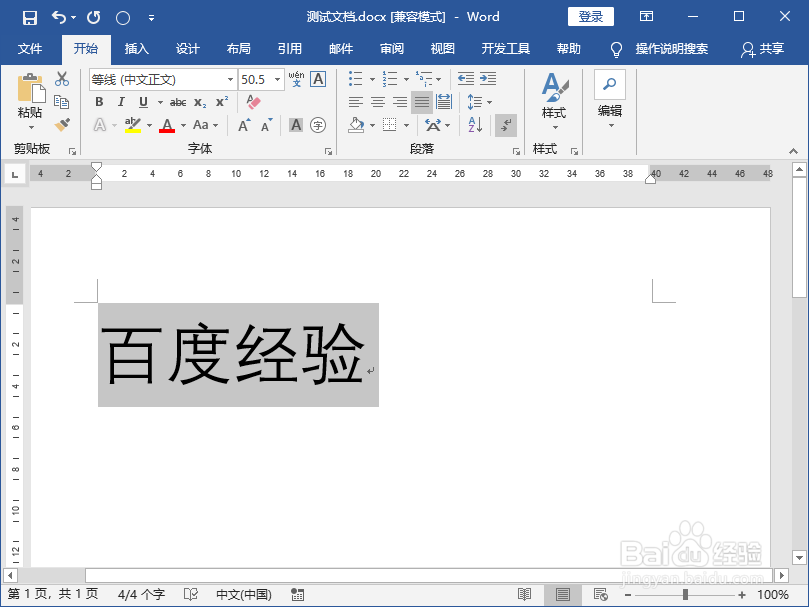
Task: Open Font dialog launcher
Action: coord(328,151)
